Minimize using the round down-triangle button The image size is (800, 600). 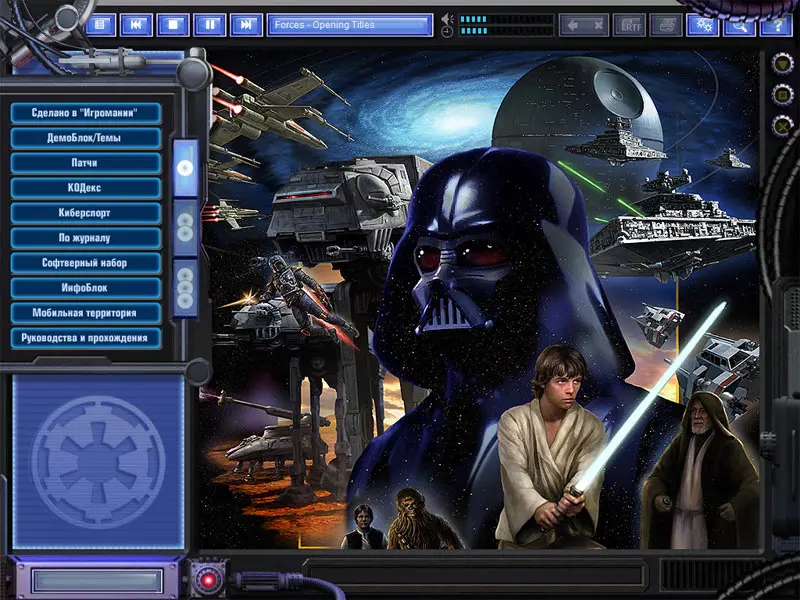782,64
